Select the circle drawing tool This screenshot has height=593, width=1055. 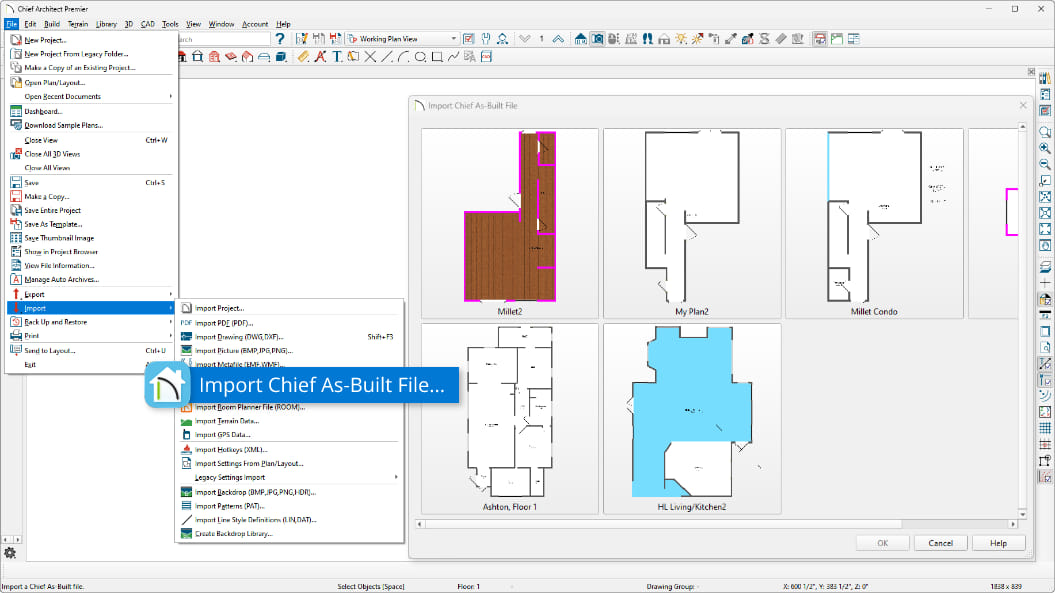[421, 57]
